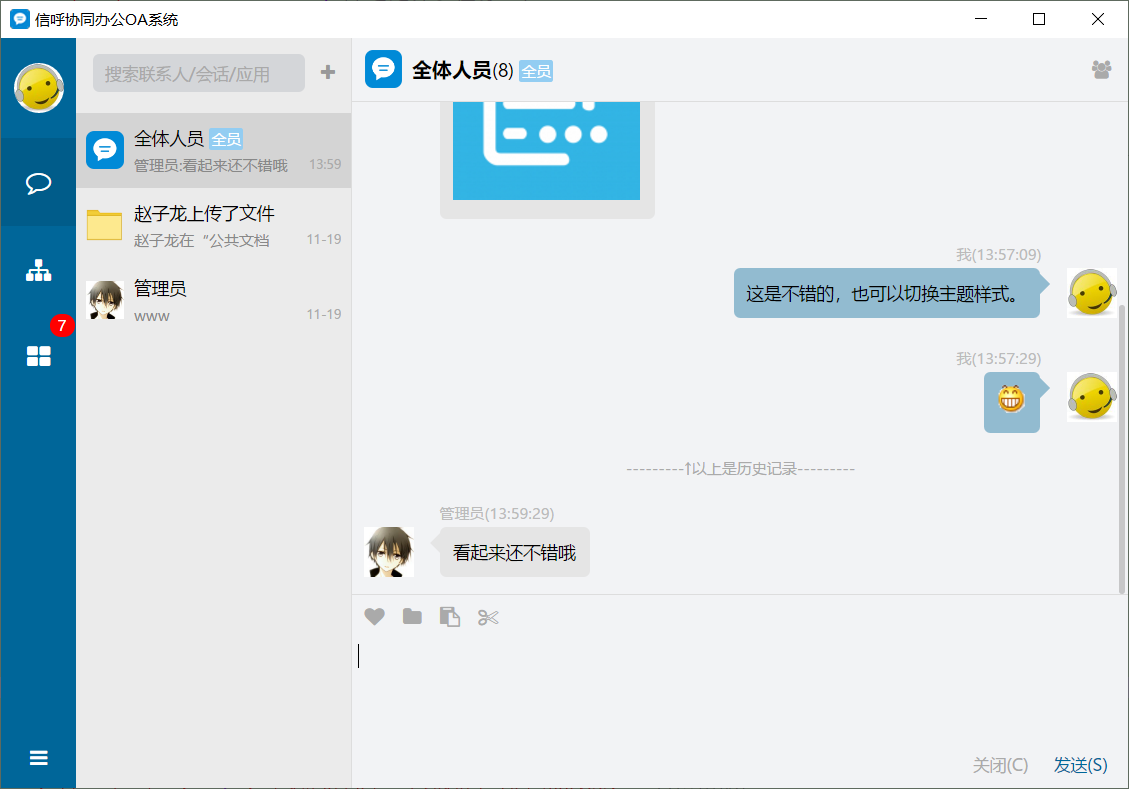
Task: View group members icon in chat header
Action: click(1101, 70)
